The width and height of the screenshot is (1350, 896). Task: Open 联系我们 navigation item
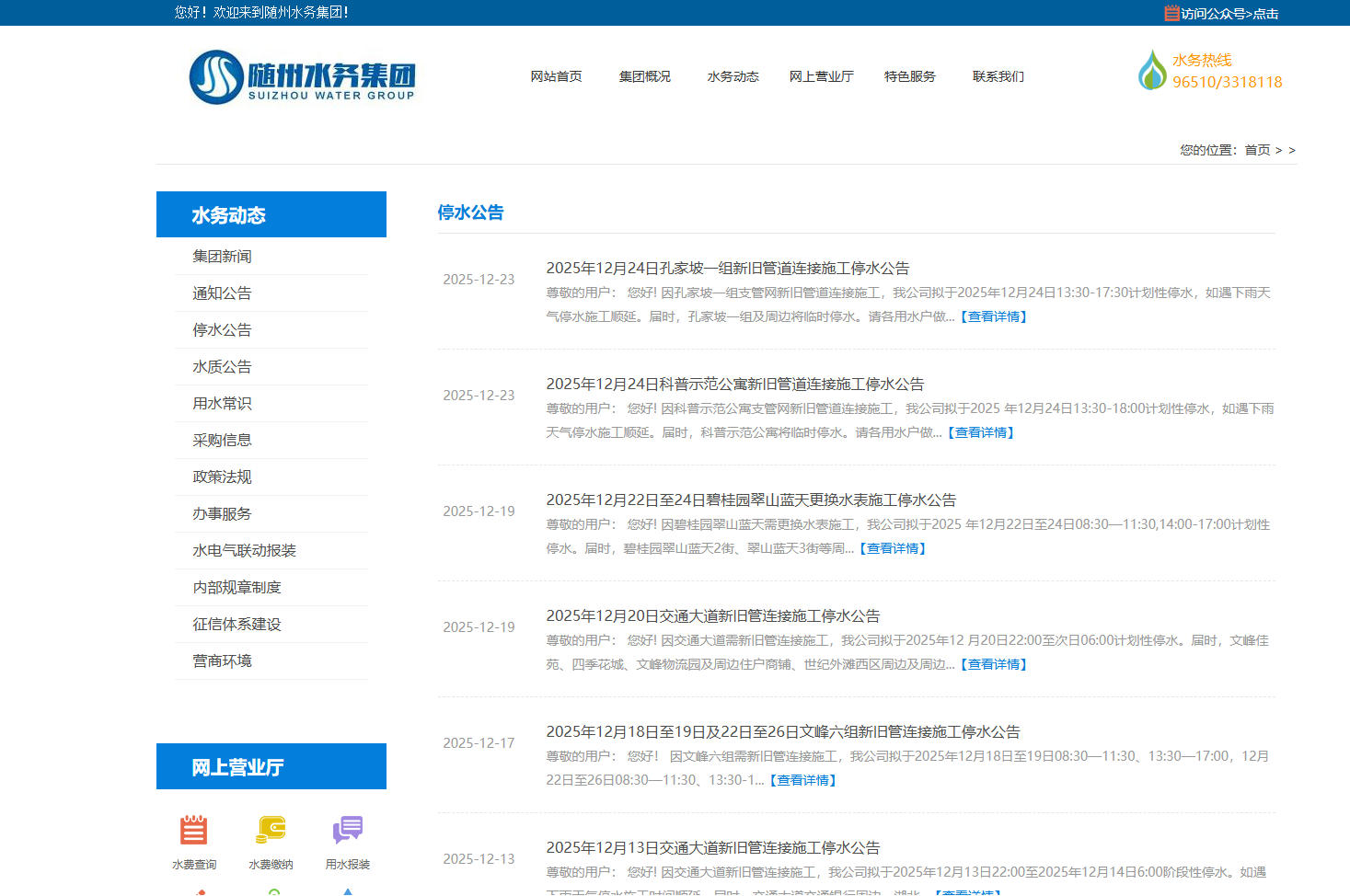[998, 76]
